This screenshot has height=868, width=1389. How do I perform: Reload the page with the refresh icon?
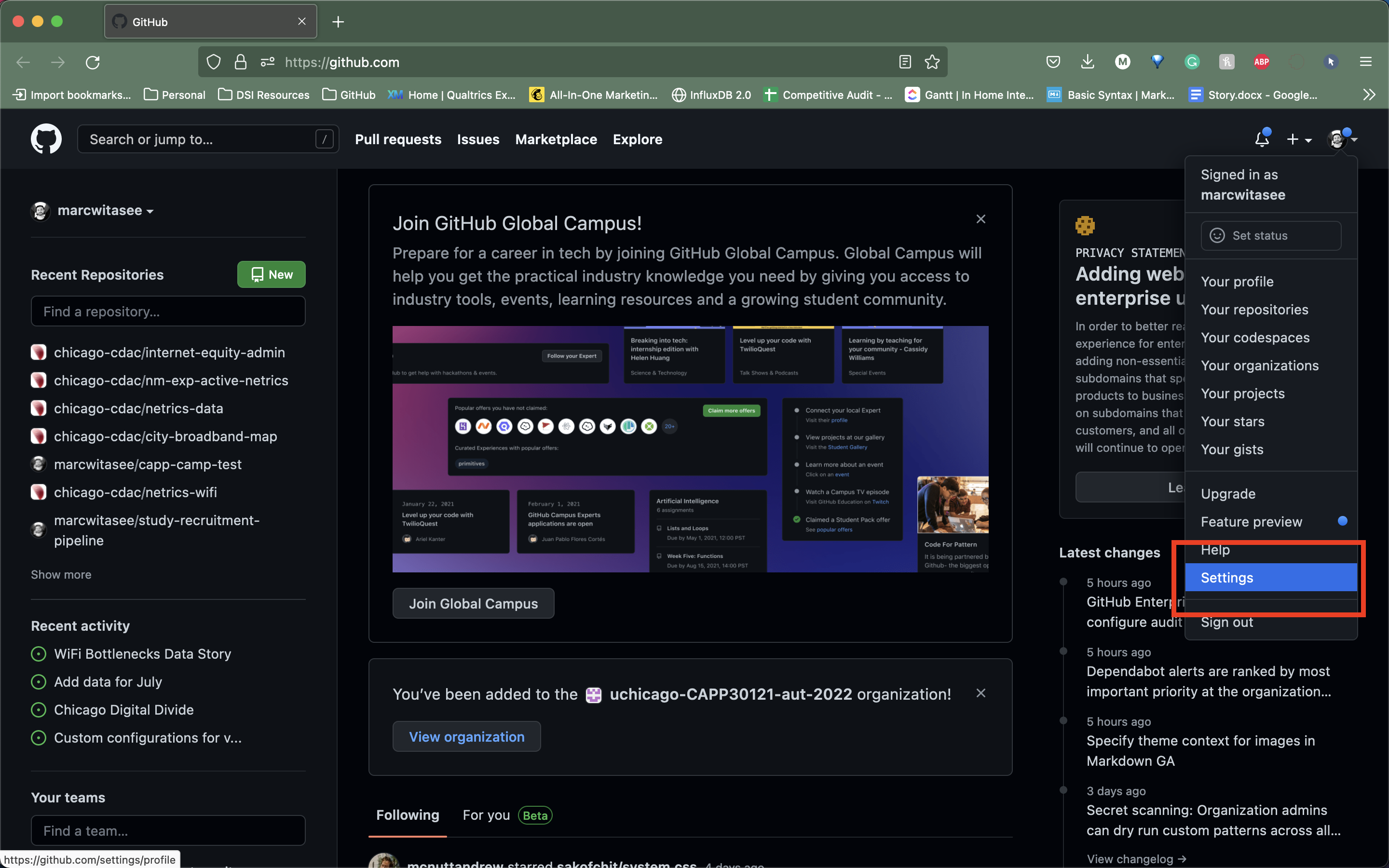[93, 62]
